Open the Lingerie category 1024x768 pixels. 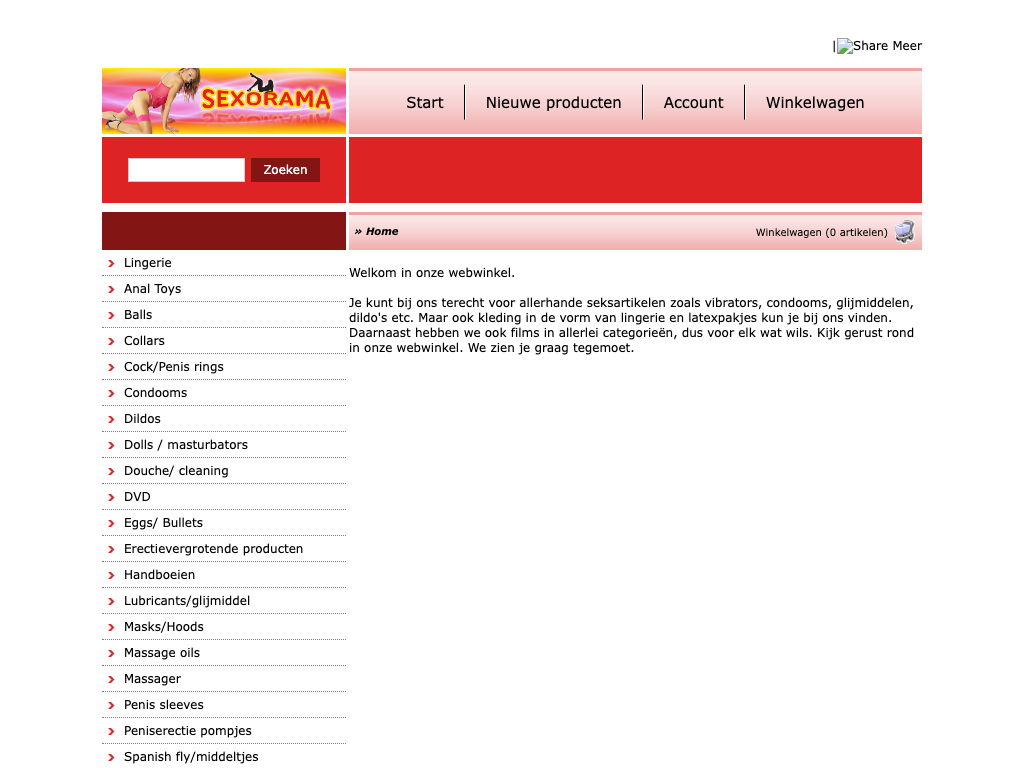(x=148, y=263)
